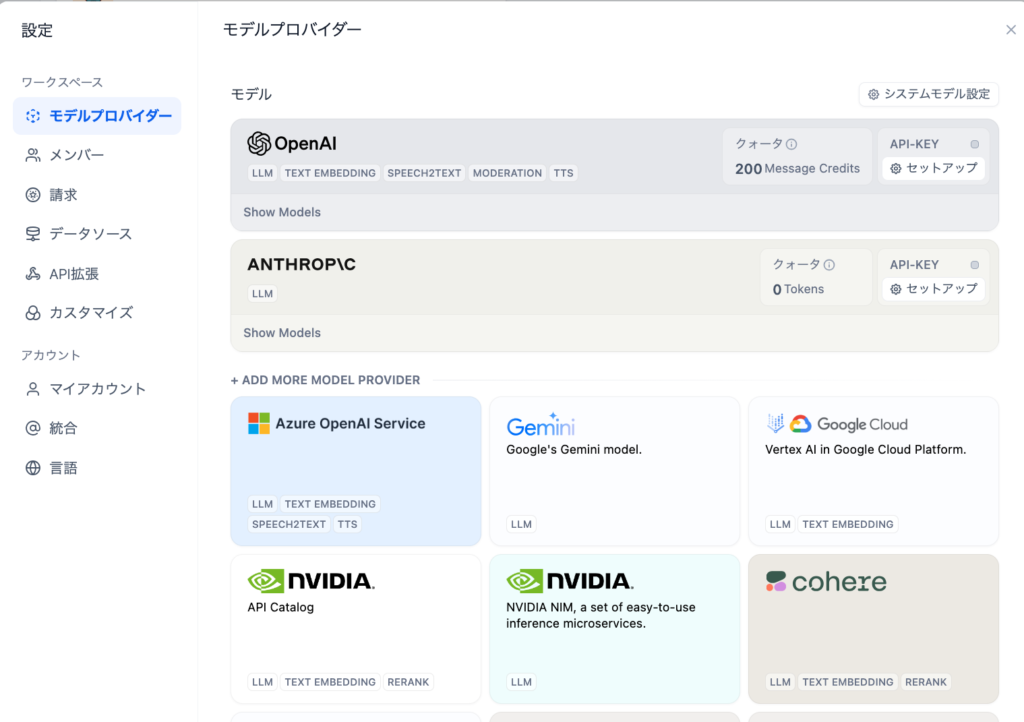The height and width of the screenshot is (722, 1024).
Task: Click the Microsoft logo on Azure card
Action: [x=259, y=424]
